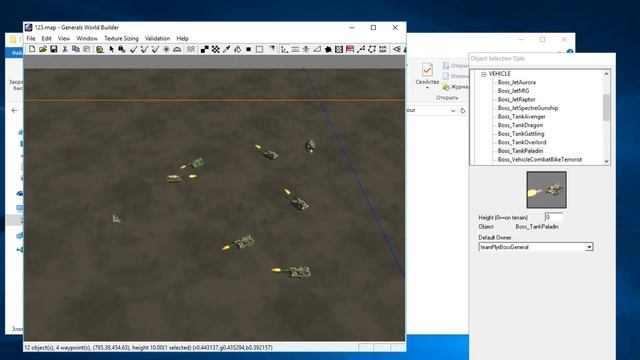The image size is (640, 360).
Task: Click the empty white square icon
Action: tap(259, 49)
